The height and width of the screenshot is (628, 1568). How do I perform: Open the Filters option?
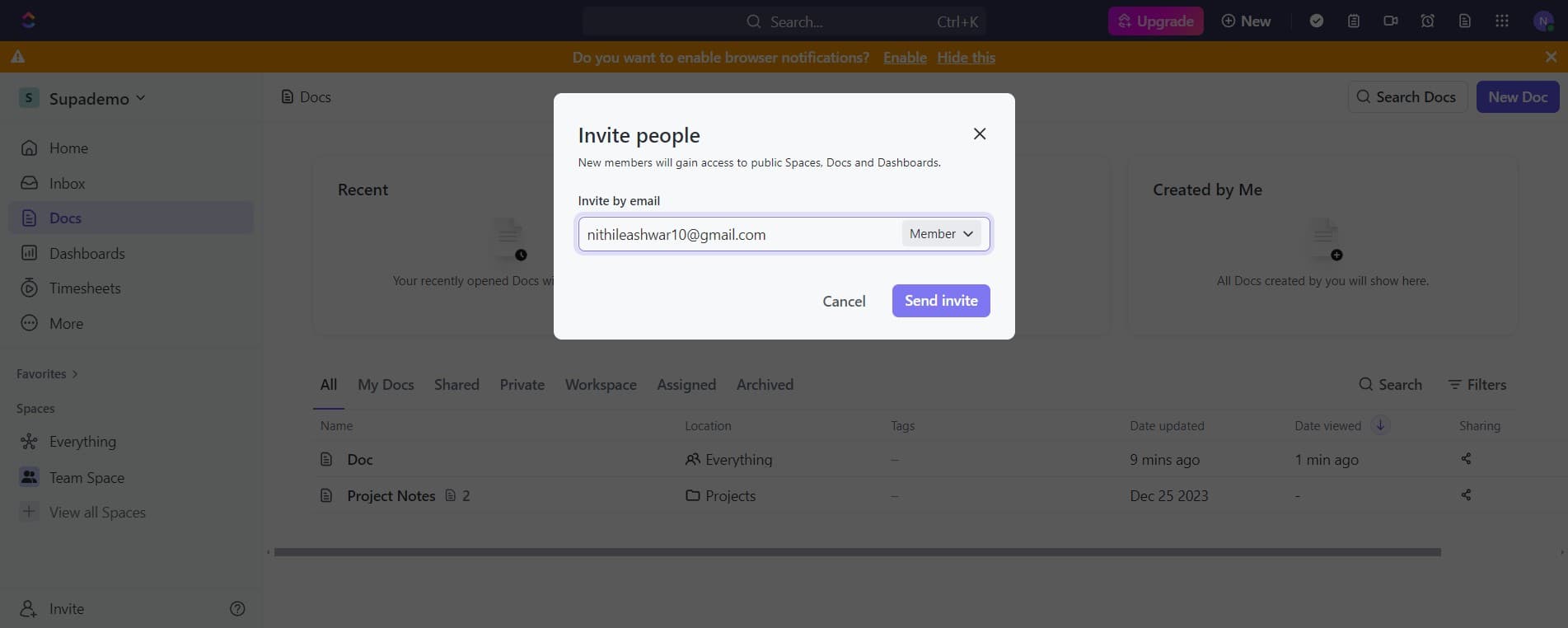(1477, 384)
